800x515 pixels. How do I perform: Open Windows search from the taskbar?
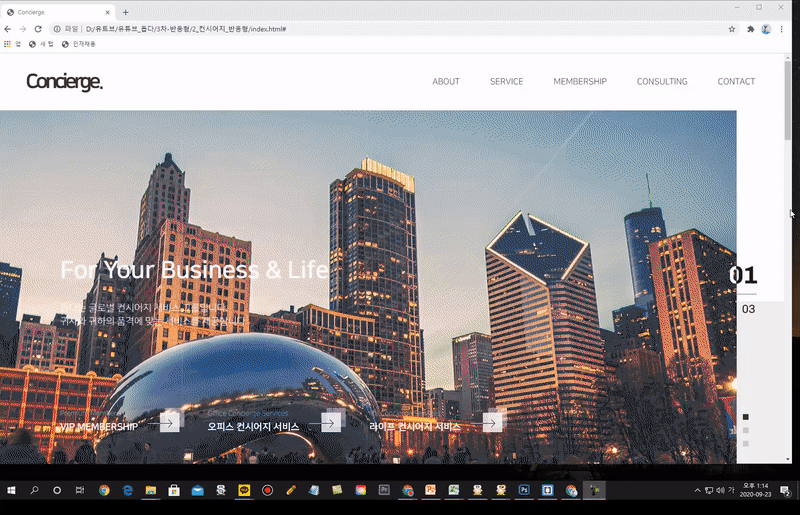[x=34, y=491]
